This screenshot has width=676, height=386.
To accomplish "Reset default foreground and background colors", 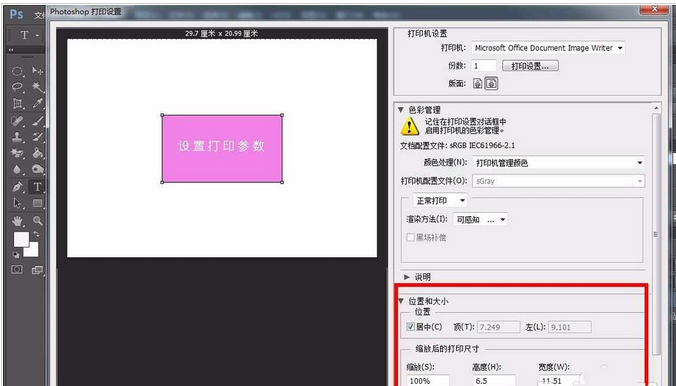I will pos(16,255).
